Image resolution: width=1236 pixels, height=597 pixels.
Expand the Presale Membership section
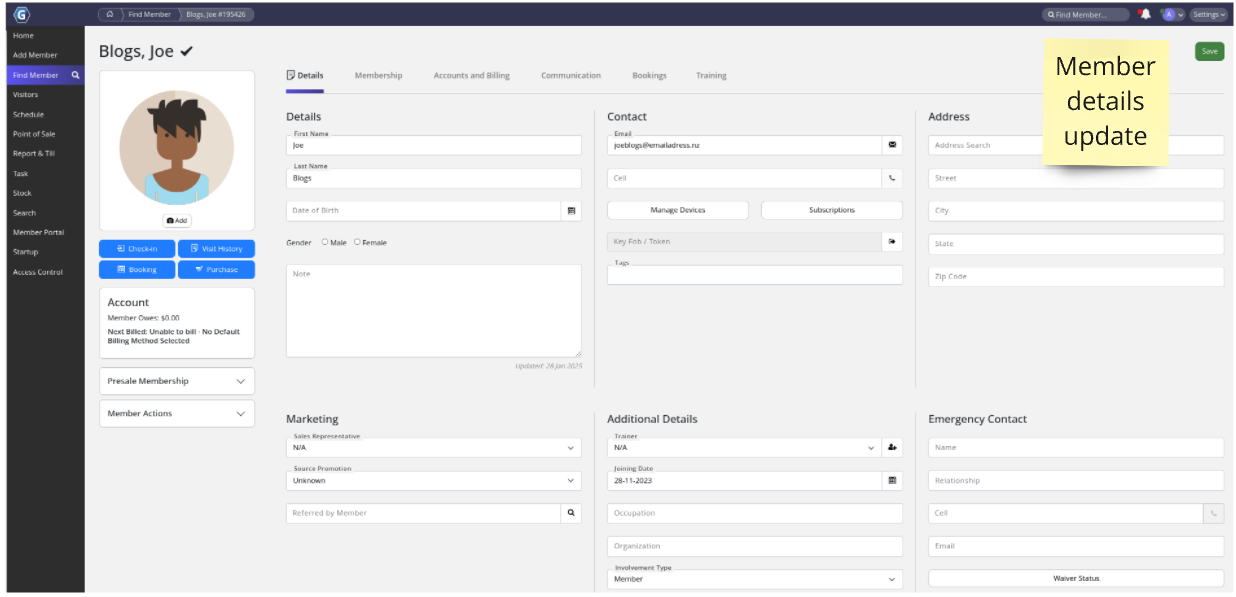(177, 381)
